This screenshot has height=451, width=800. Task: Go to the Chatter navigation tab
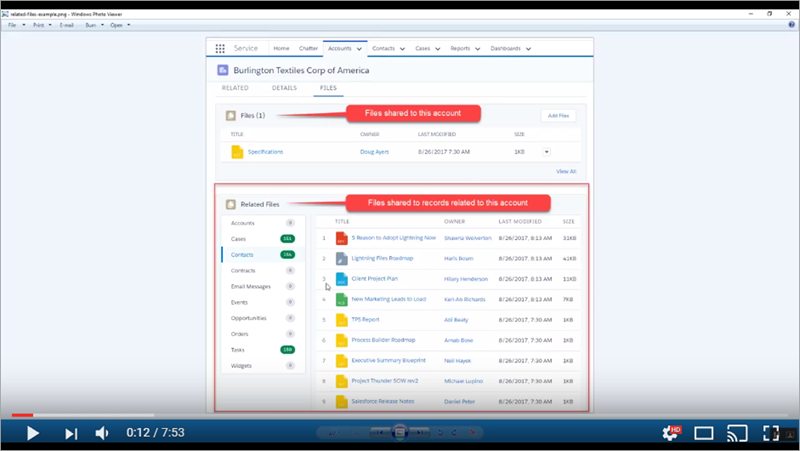click(308, 48)
